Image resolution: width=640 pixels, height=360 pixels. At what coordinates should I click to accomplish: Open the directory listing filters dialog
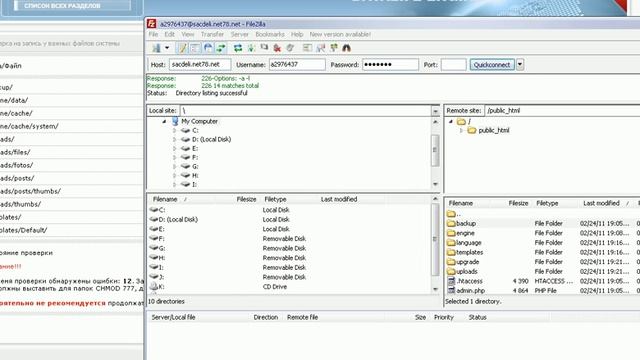point(307,48)
